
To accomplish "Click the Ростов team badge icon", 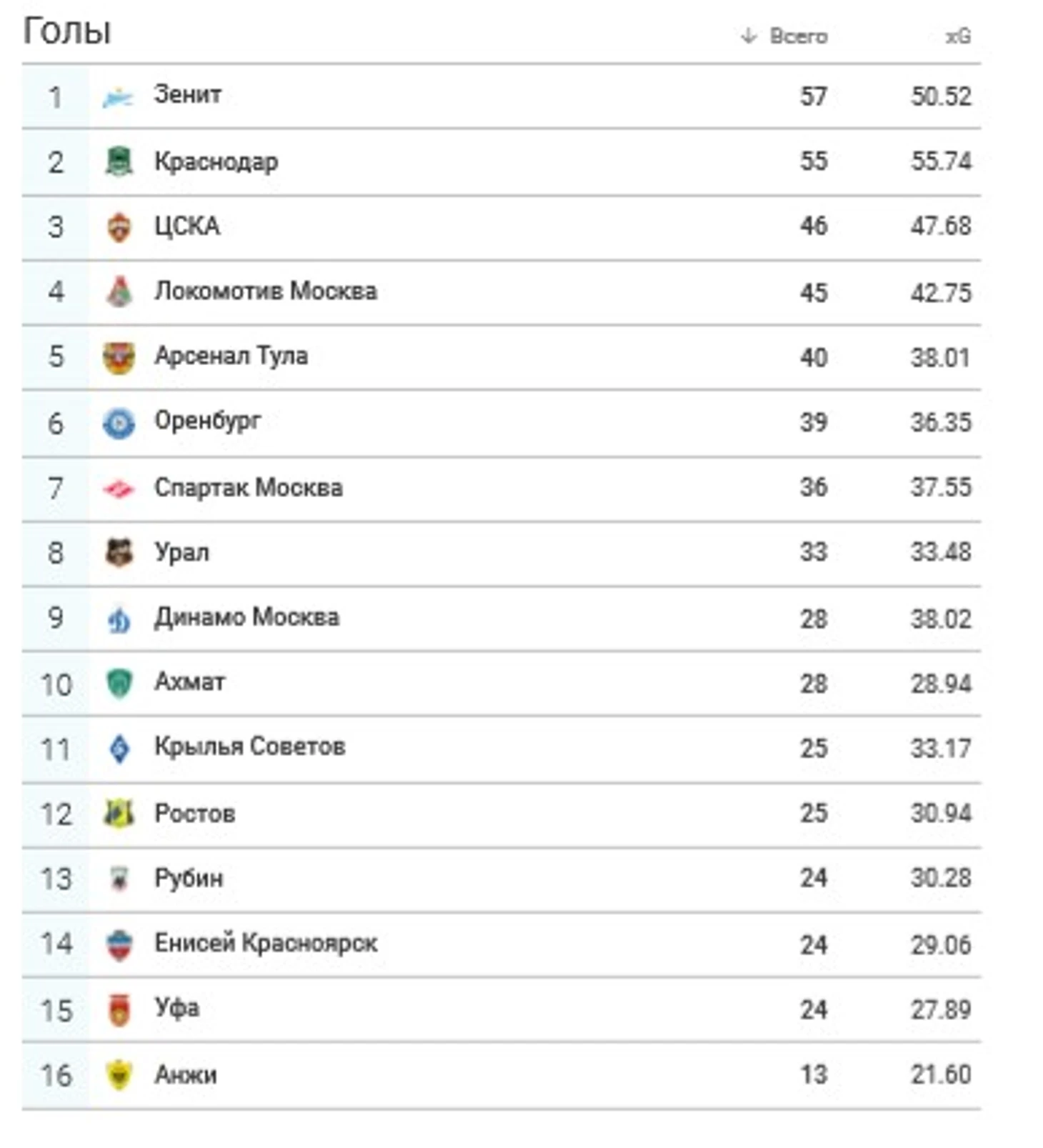I will (x=119, y=814).
